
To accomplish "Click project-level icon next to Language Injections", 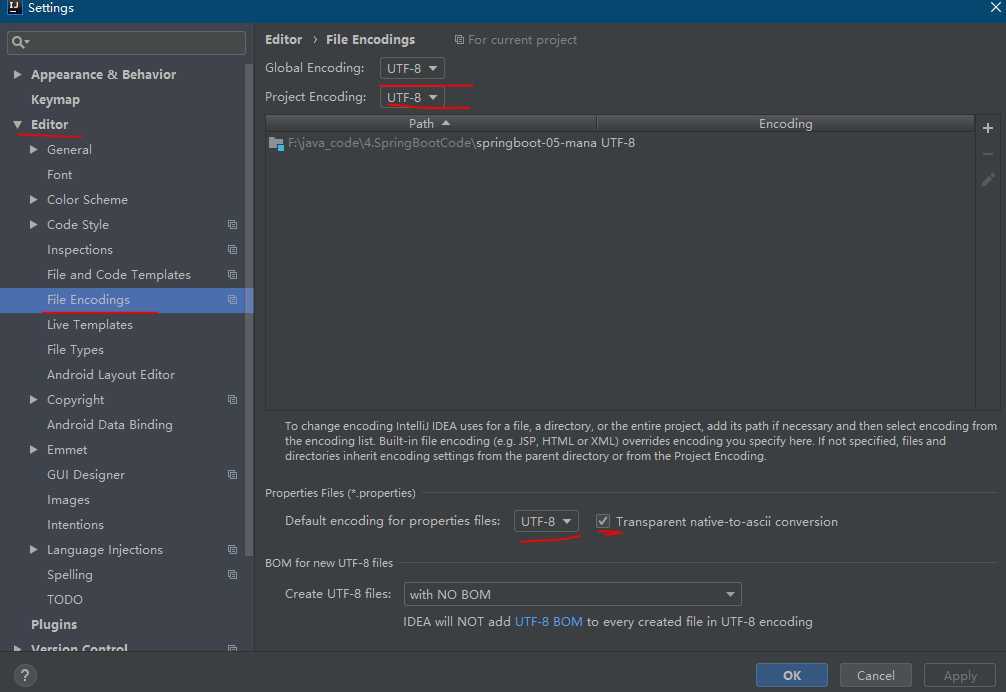I will [x=232, y=550].
